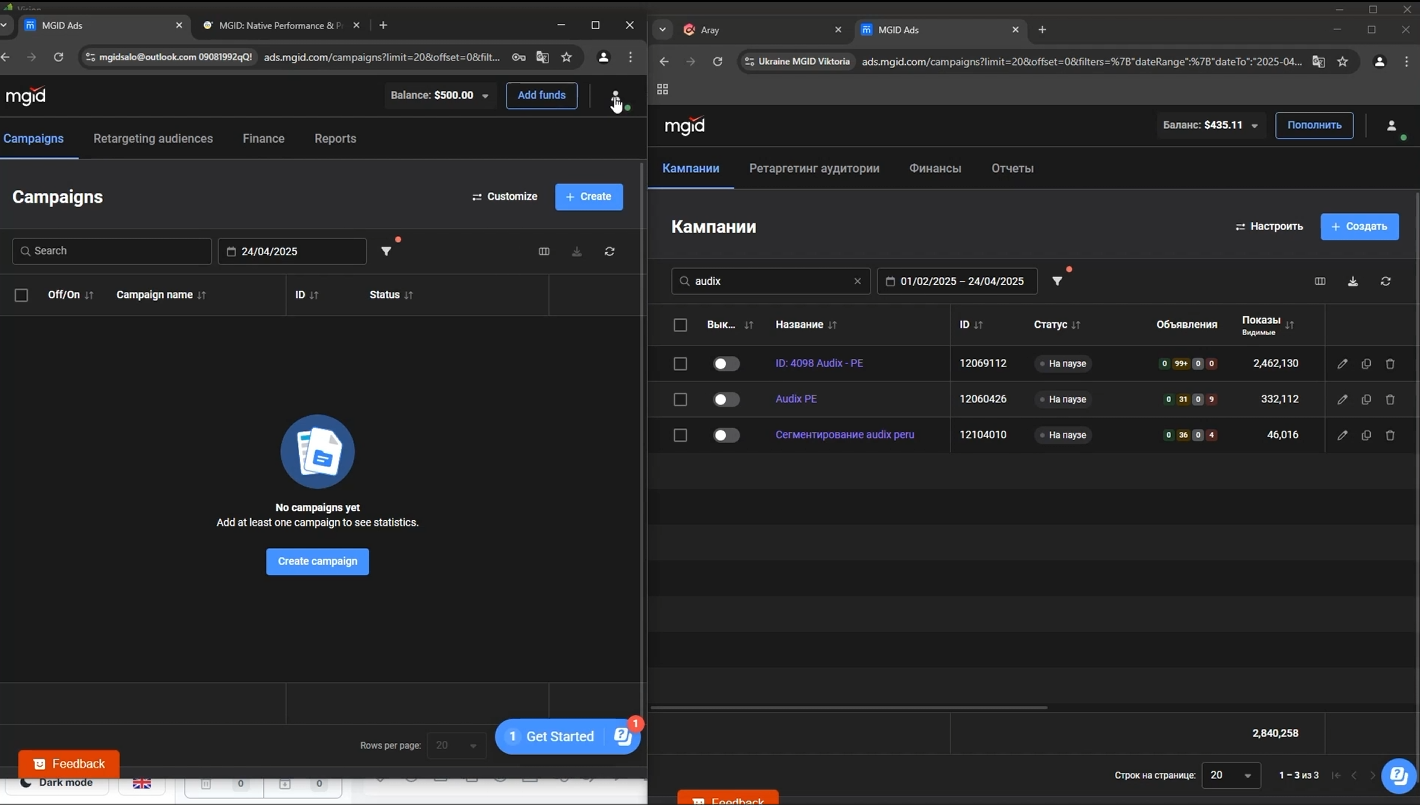Image resolution: width=1420 pixels, height=805 pixels.
Task: Refresh campaign table in left window
Action: pos(609,251)
